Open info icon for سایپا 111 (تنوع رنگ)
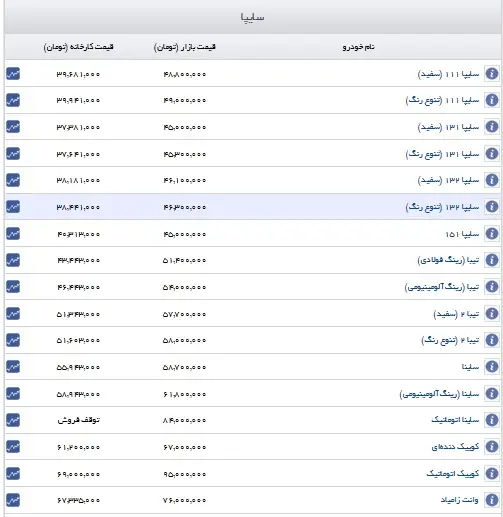The height and width of the screenshot is (517, 503). pyautogui.click(x=492, y=100)
